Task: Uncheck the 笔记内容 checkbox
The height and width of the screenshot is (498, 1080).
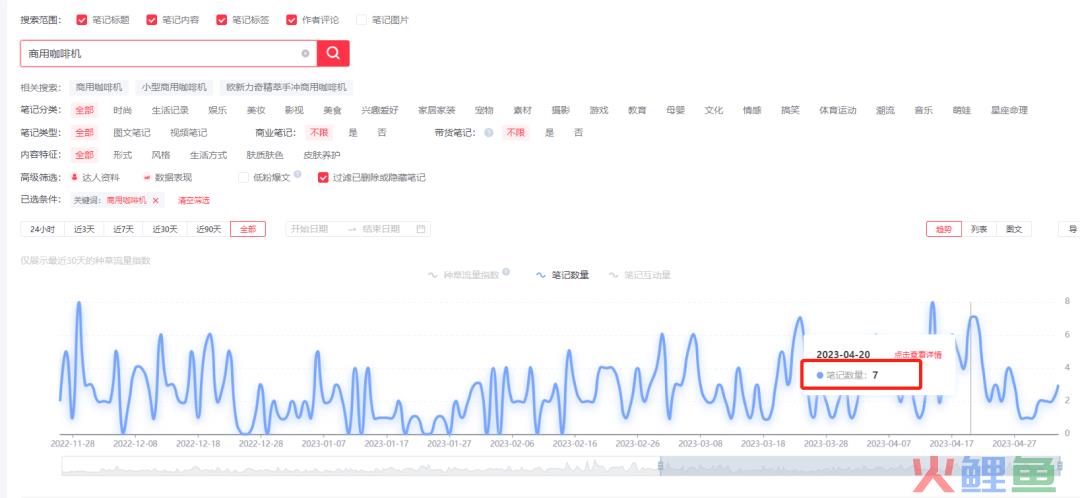Action: pos(152,20)
